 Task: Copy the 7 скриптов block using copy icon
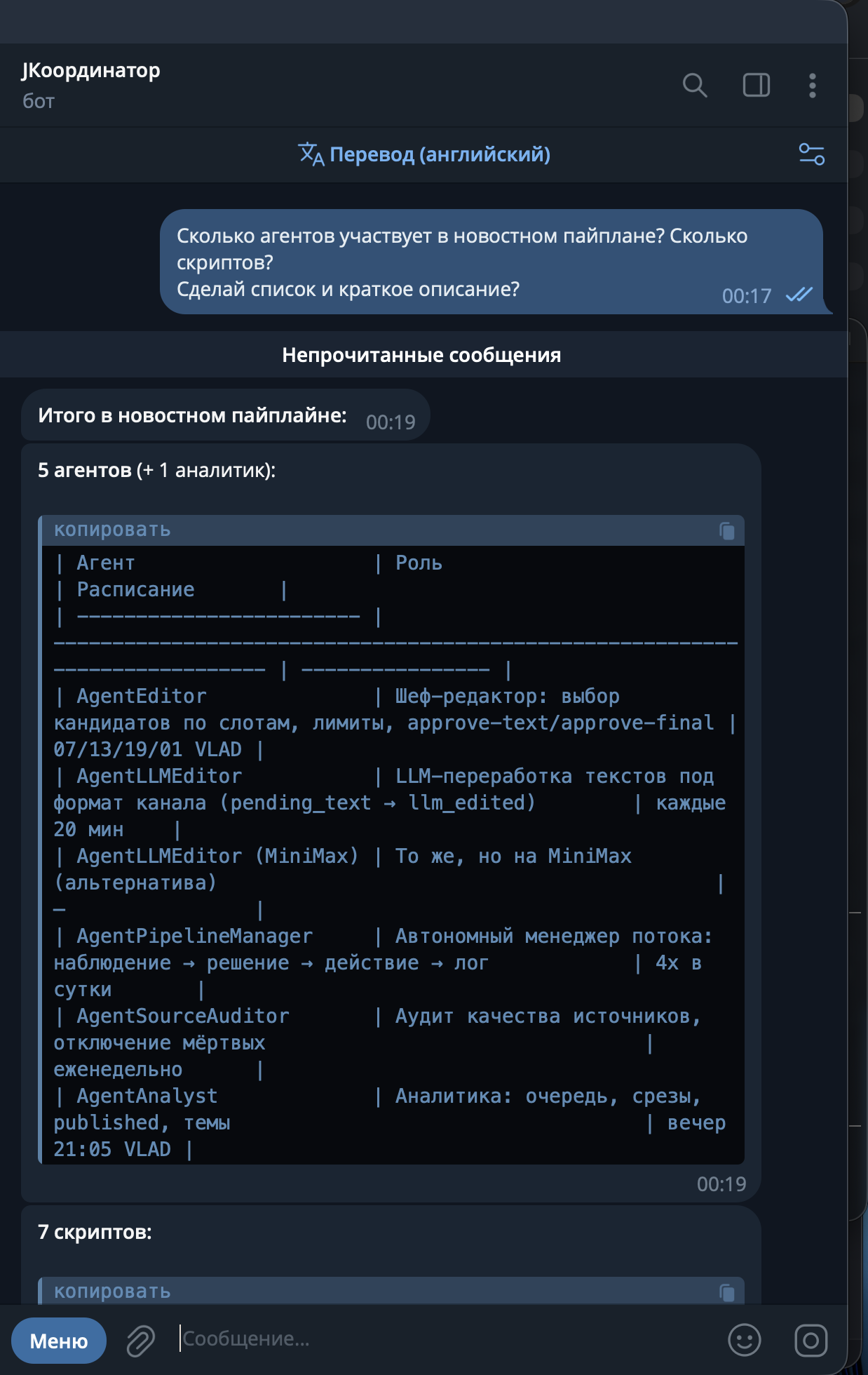[727, 1292]
